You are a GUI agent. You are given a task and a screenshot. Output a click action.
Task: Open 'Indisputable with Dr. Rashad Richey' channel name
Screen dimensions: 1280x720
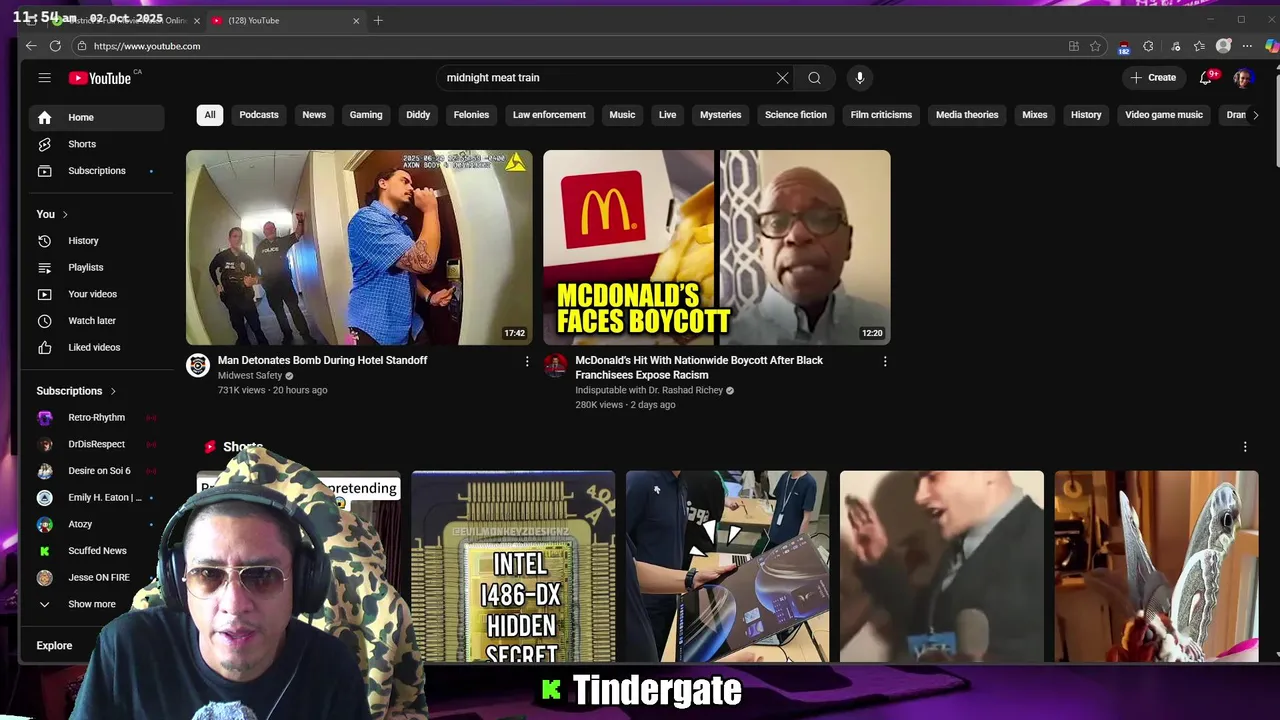[x=649, y=390]
